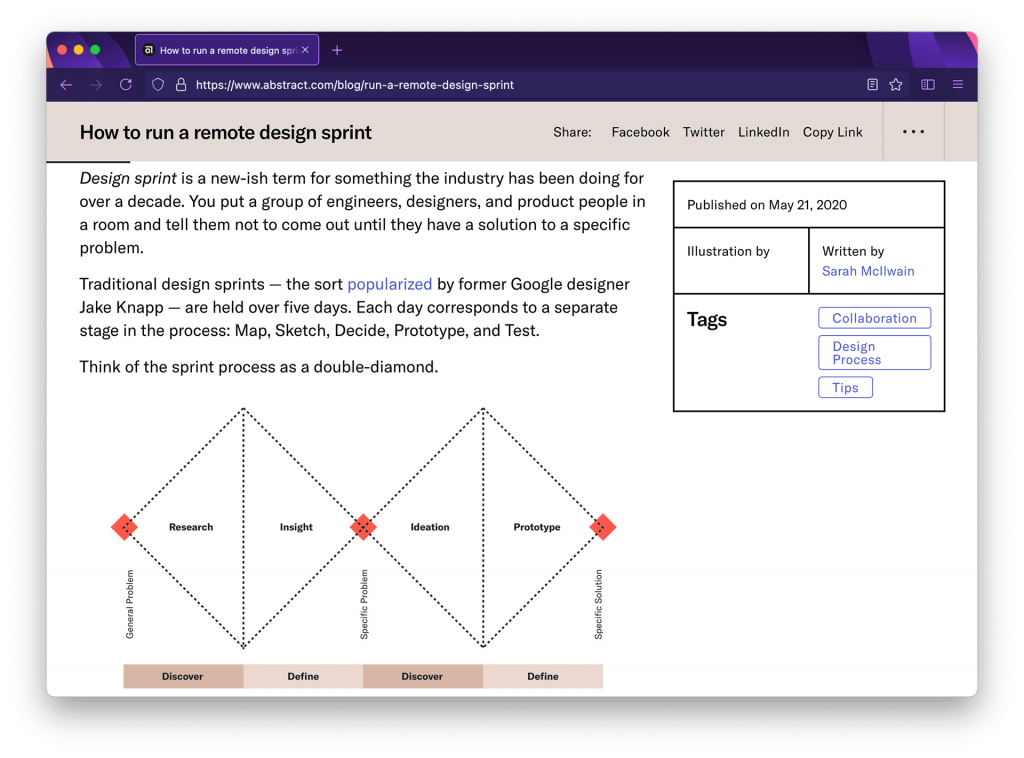Click the 'Tags' heading
Viewport: 1024px width, 758px height.
click(707, 319)
